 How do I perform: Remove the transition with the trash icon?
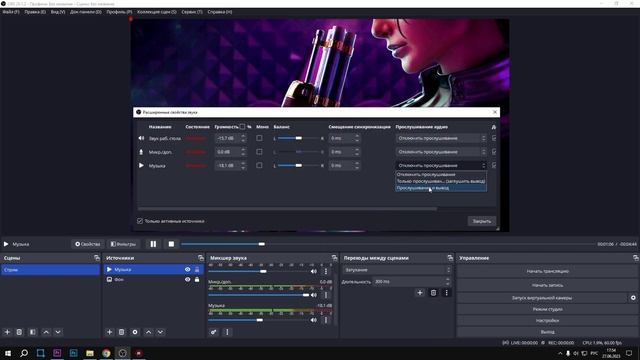tap(433, 293)
